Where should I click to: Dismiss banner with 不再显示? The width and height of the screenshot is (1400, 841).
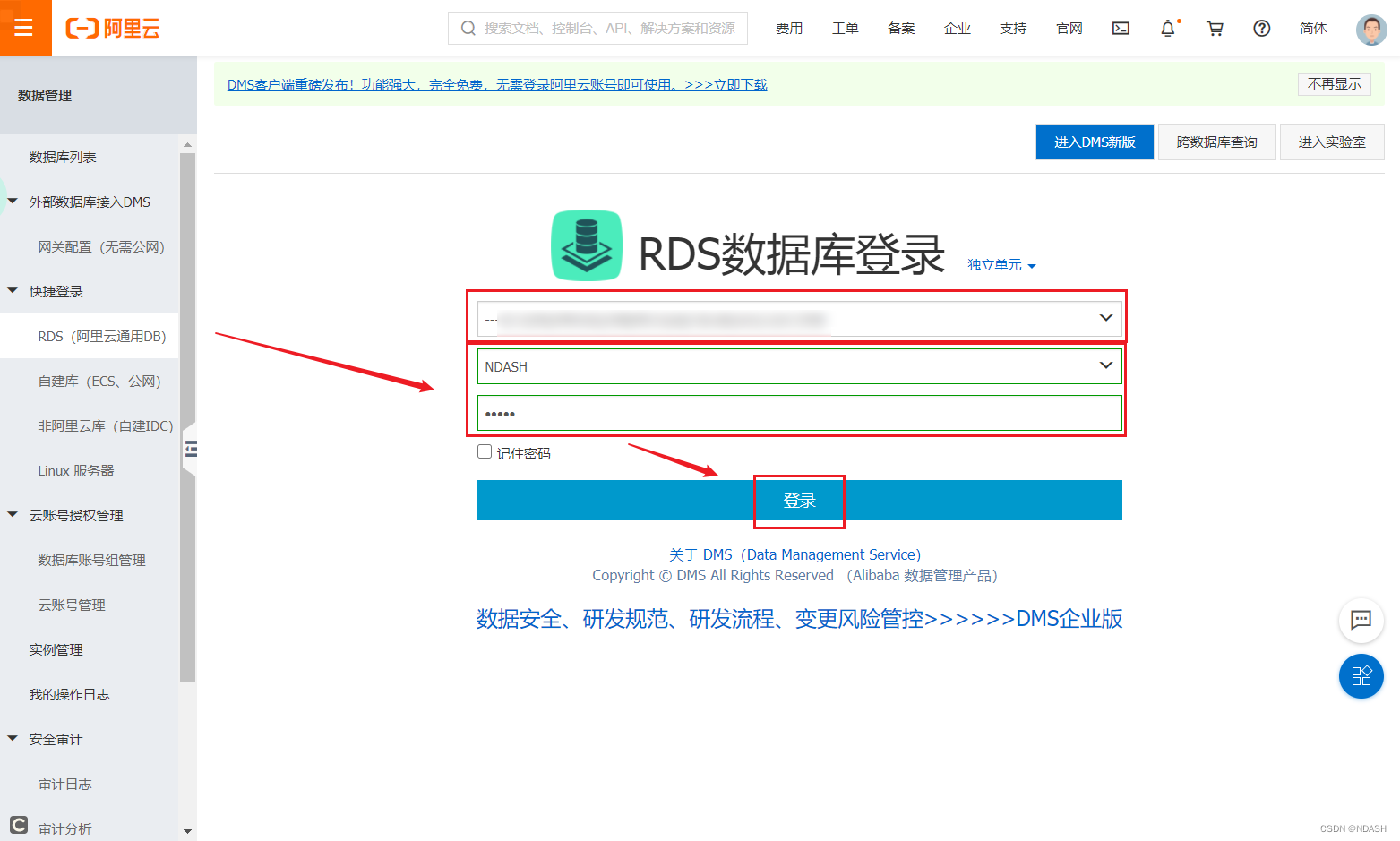pyautogui.click(x=1334, y=84)
